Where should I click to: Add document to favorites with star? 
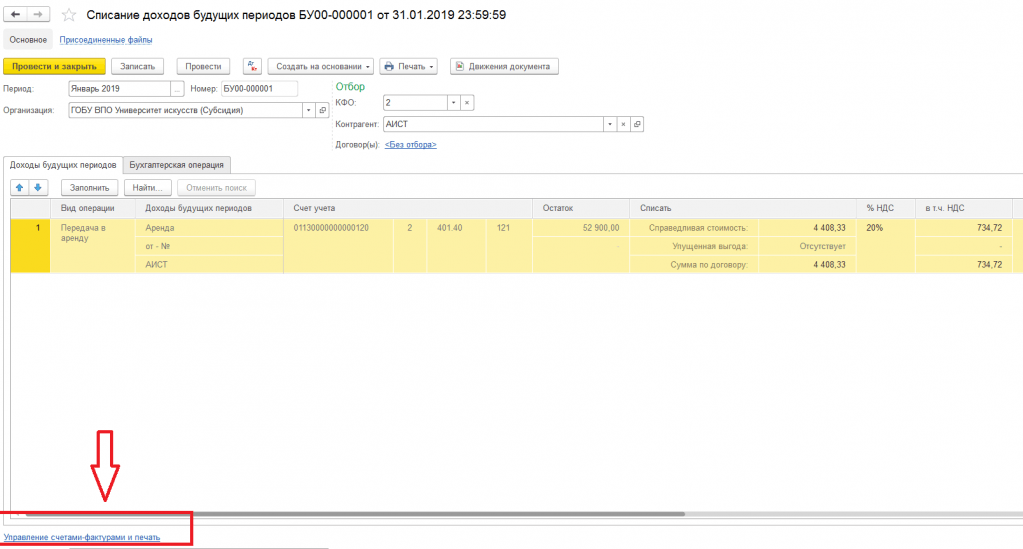point(68,15)
